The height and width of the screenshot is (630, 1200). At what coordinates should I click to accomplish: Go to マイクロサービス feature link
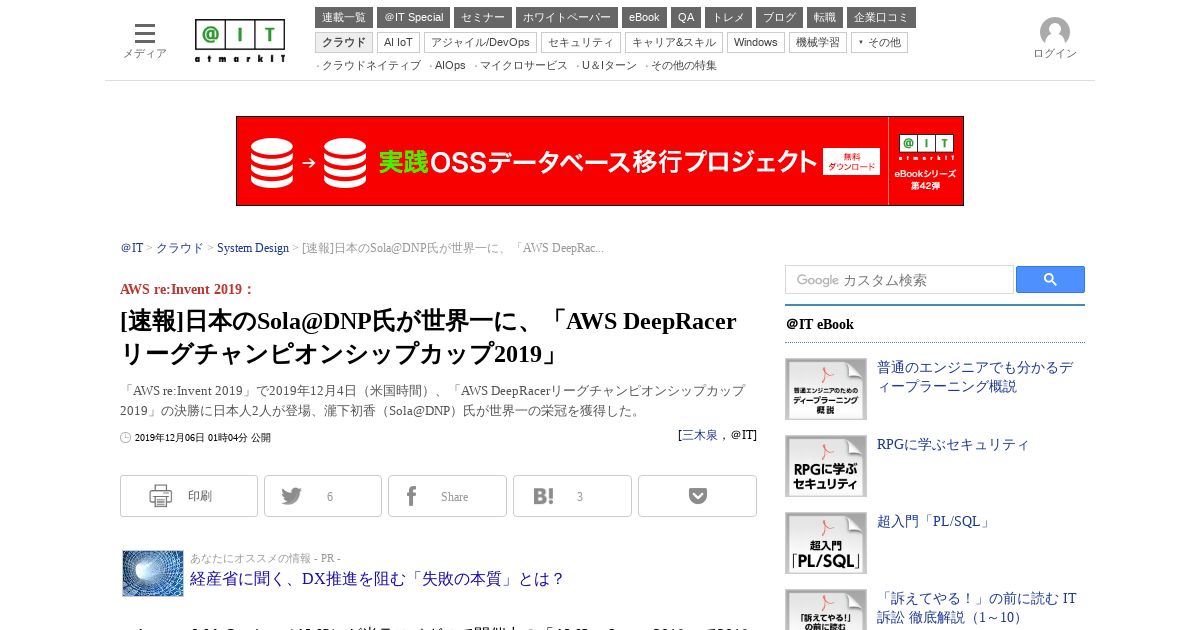pos(524,66)
